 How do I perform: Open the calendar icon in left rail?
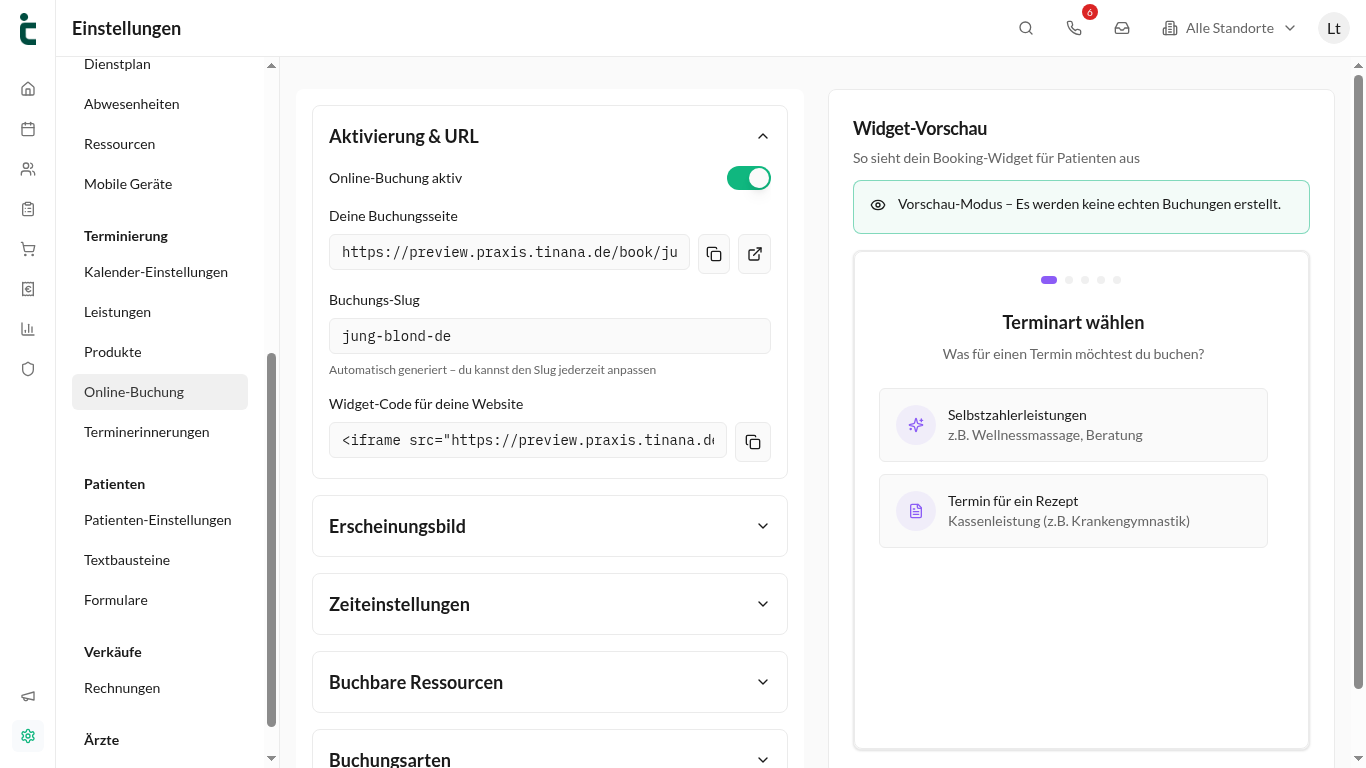(28, 129)
